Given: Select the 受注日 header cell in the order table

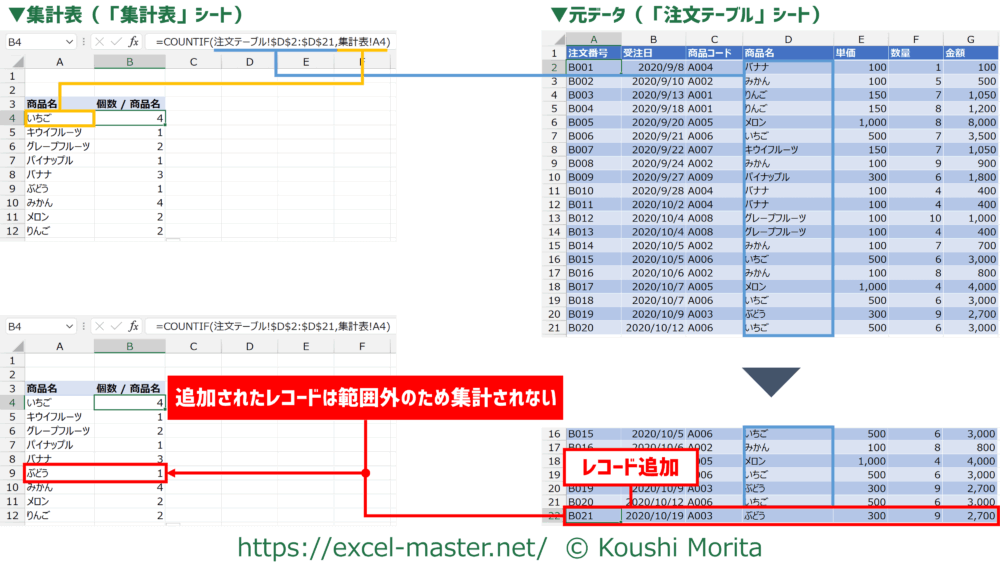Looking at the screenshot, I should (652, 53).
